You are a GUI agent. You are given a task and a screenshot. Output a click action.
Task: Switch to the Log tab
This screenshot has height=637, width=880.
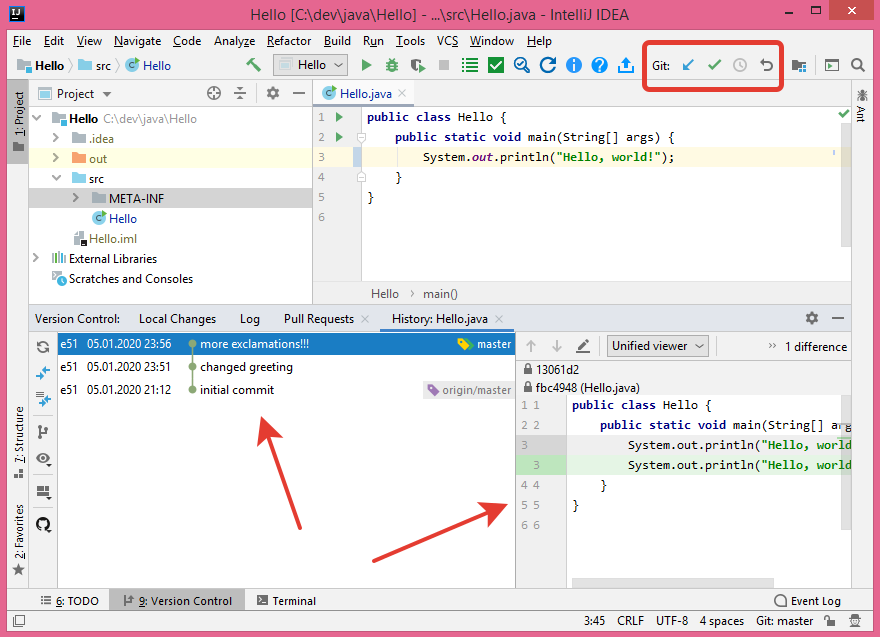coord(250,319)
